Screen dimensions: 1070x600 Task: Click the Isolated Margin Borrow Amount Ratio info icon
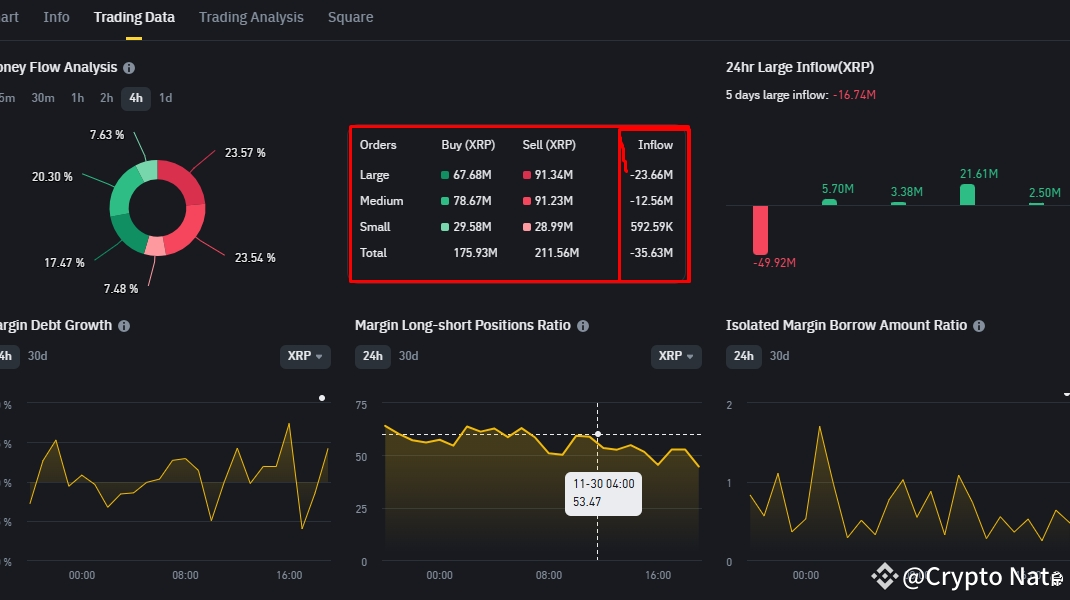point(979,326)
